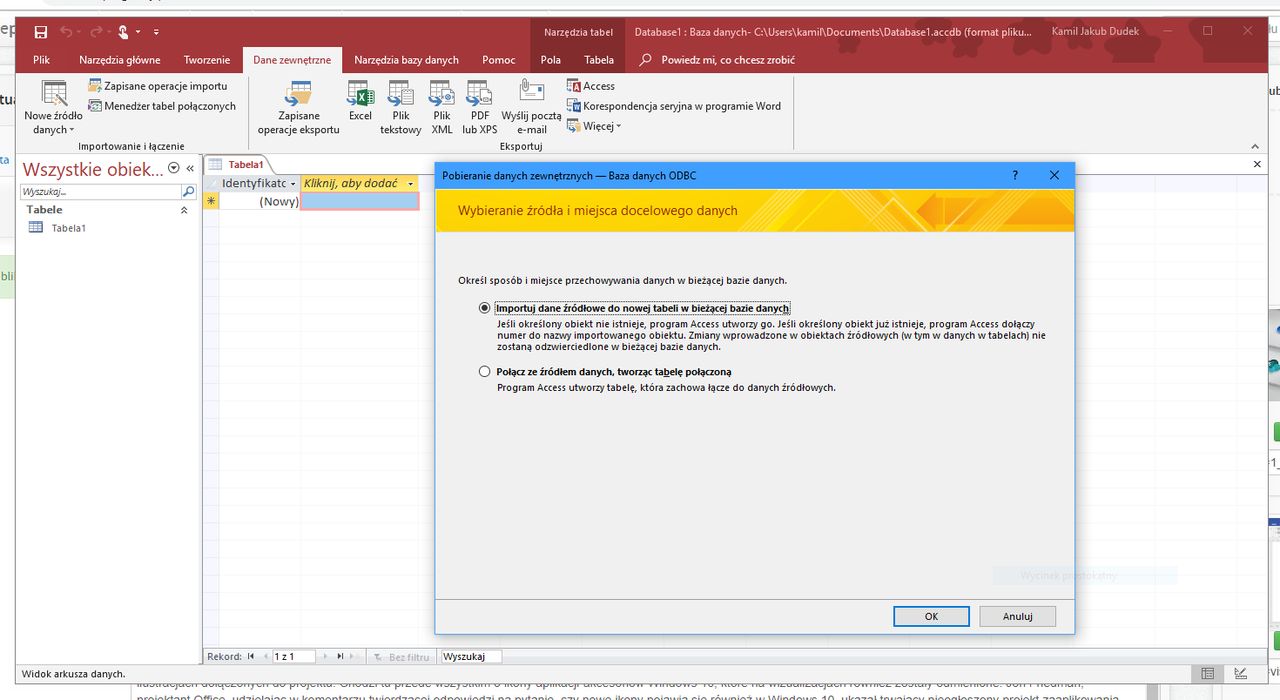Click the touch/mouse mode icon in the title bar
Viewport: 1280px width, 700px height.
pyautogui.click(x=123, y=32)
